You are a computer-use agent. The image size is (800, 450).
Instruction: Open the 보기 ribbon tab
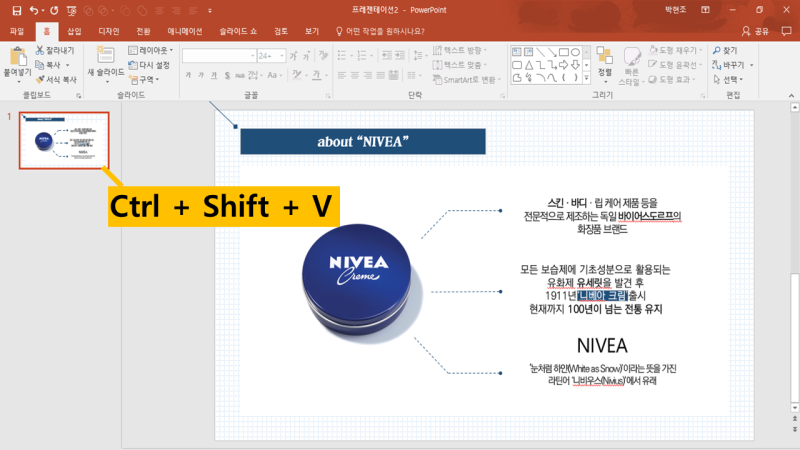[x=312, y=31]
